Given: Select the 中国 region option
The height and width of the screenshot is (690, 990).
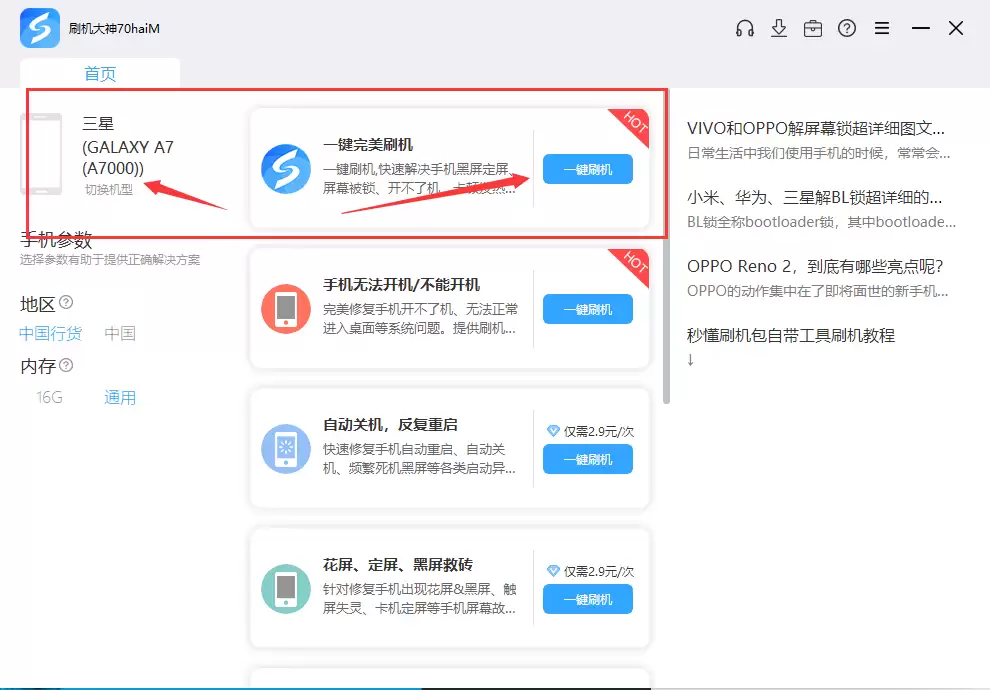Looking at the screenshot, I should pos(120,333).
